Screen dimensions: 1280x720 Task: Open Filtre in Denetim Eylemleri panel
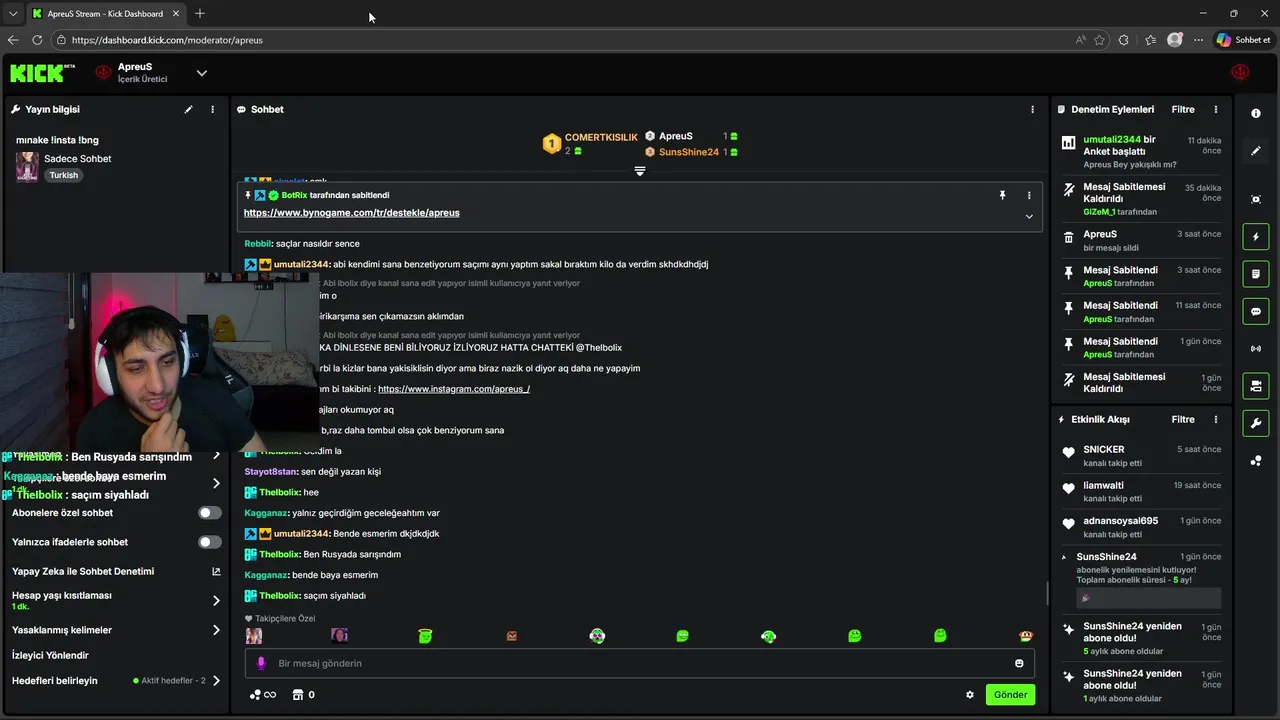point(1183,109)
